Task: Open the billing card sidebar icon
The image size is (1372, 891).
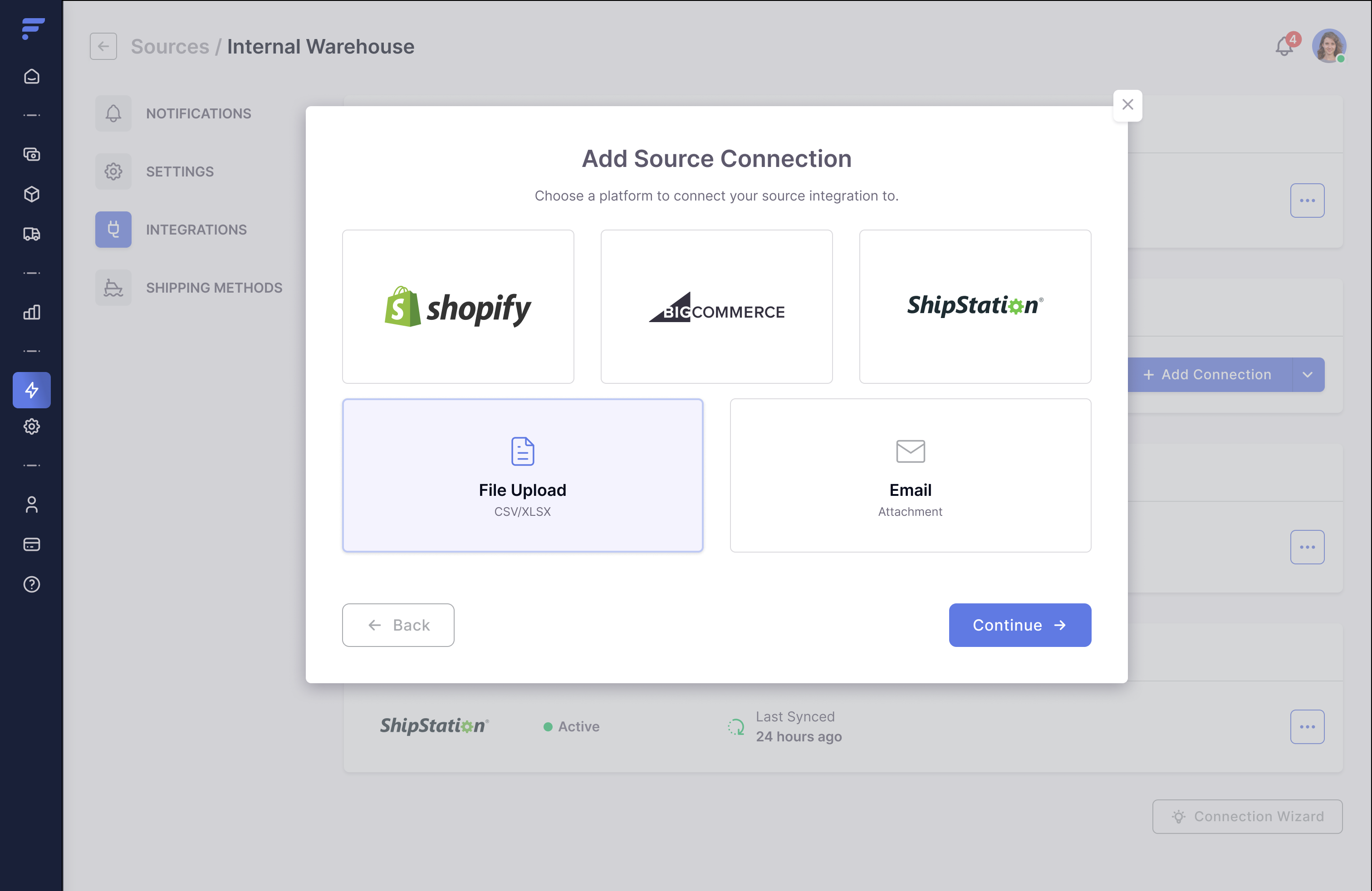Action: [32, 544]
